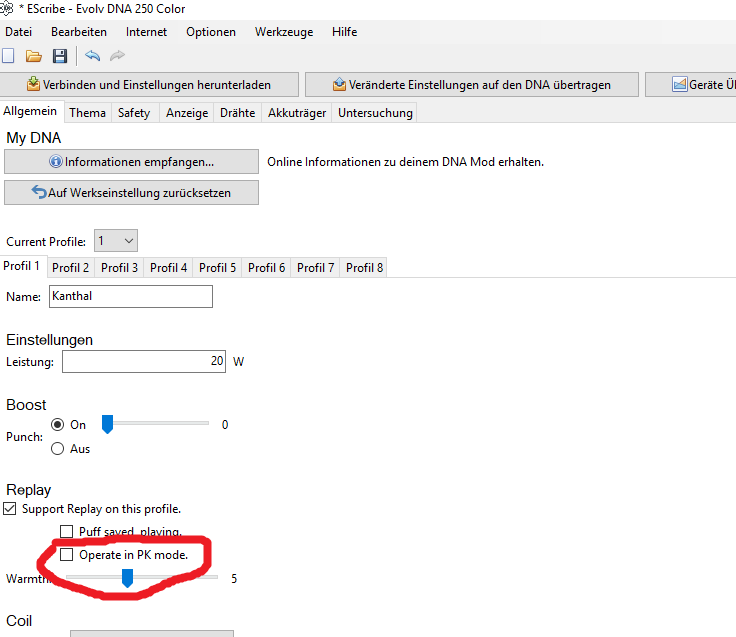Select the Punch Aus radio button
This screenshot has width=736, height=637.
pyautogui.click(x=57, y=449)
